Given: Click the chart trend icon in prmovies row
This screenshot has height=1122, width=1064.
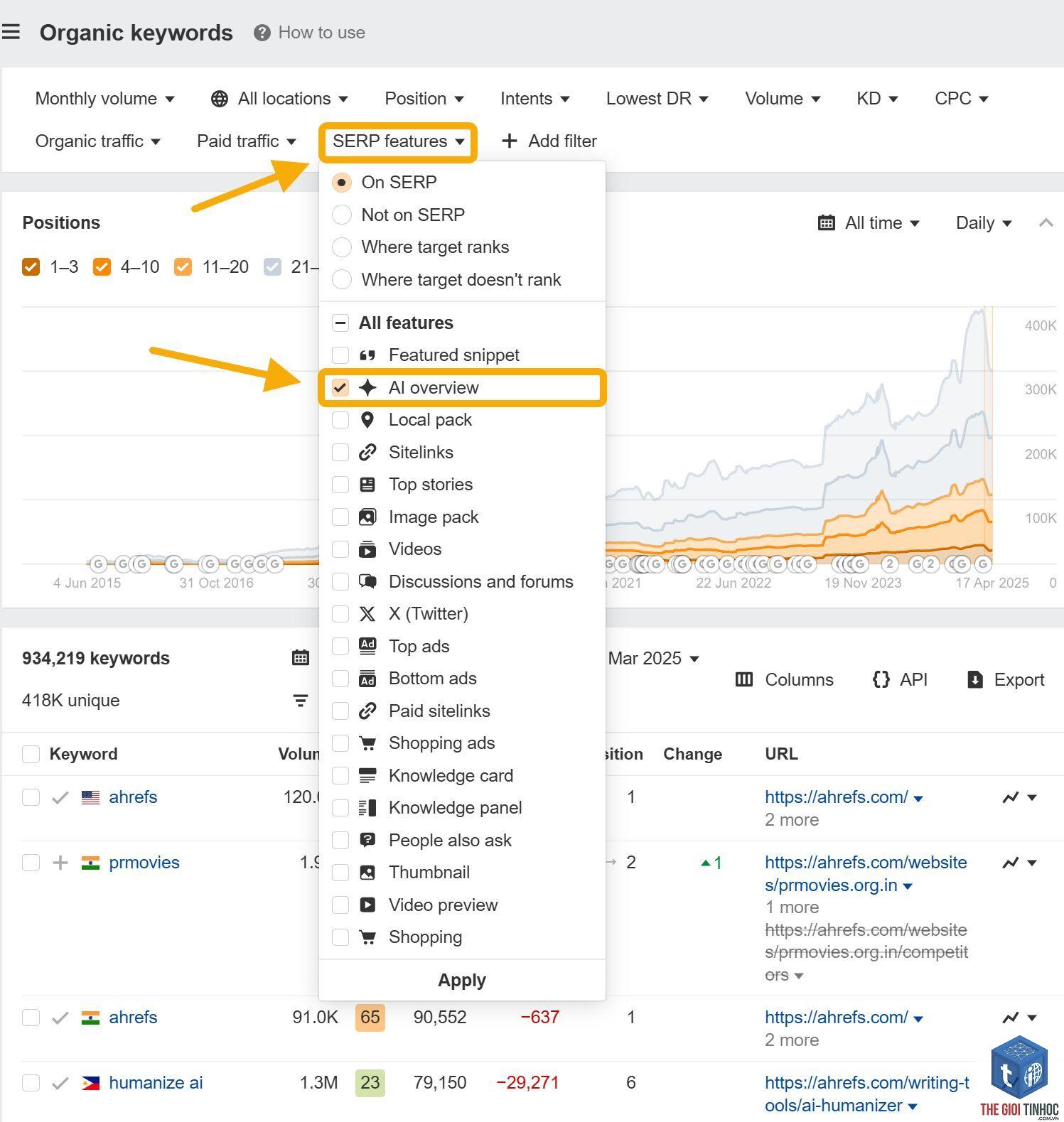Looking at the screenshot, I should tap(1010, 863).
